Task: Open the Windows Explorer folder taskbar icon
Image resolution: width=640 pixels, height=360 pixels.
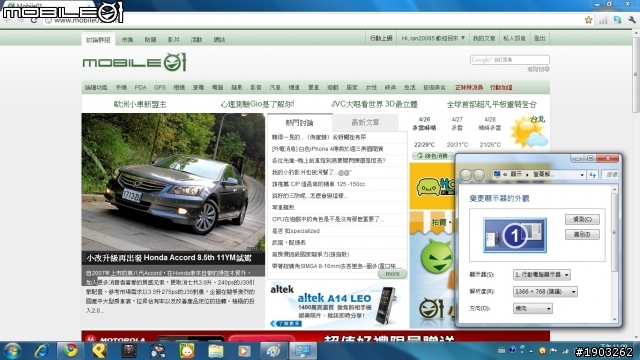Action: coord(216,351)
